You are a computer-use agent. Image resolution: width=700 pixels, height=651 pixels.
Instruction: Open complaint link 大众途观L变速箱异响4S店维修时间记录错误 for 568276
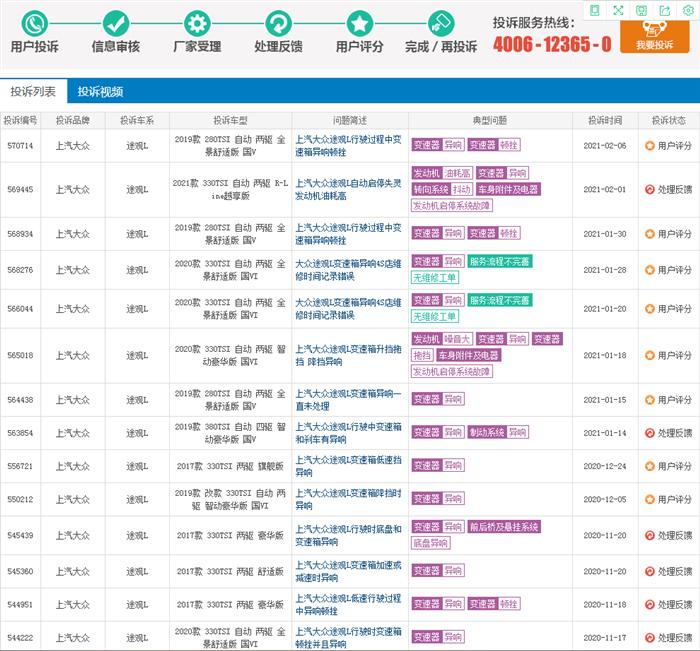(348, 270)
